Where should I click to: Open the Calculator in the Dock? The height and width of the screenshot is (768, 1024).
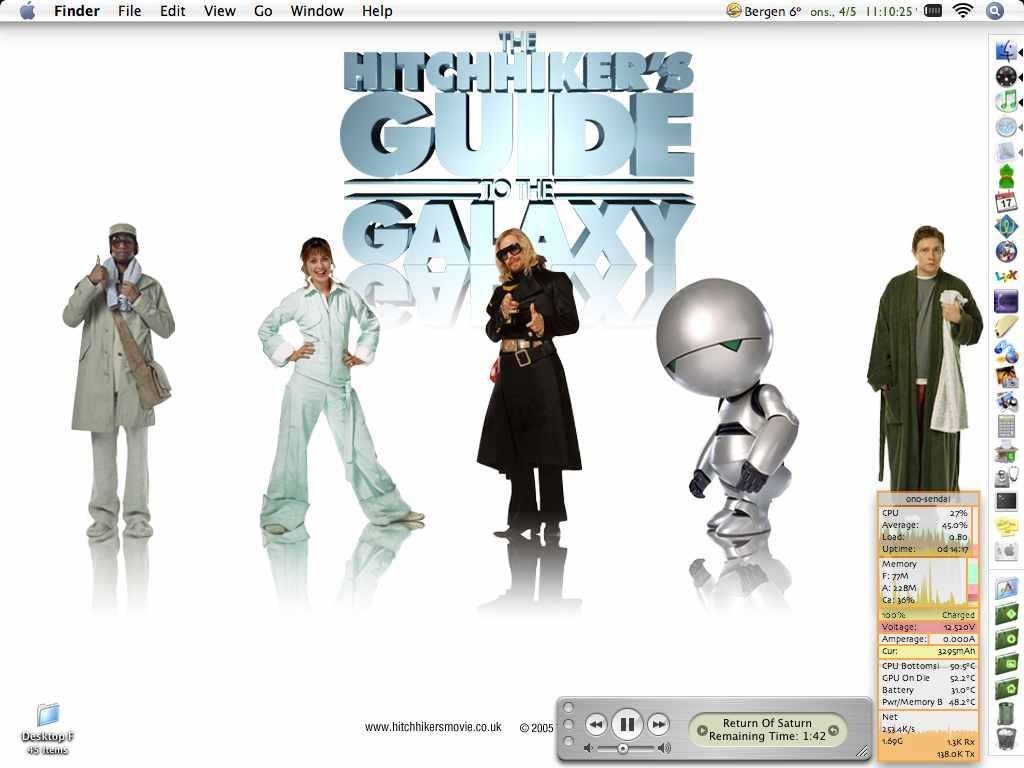[1006, 426]
